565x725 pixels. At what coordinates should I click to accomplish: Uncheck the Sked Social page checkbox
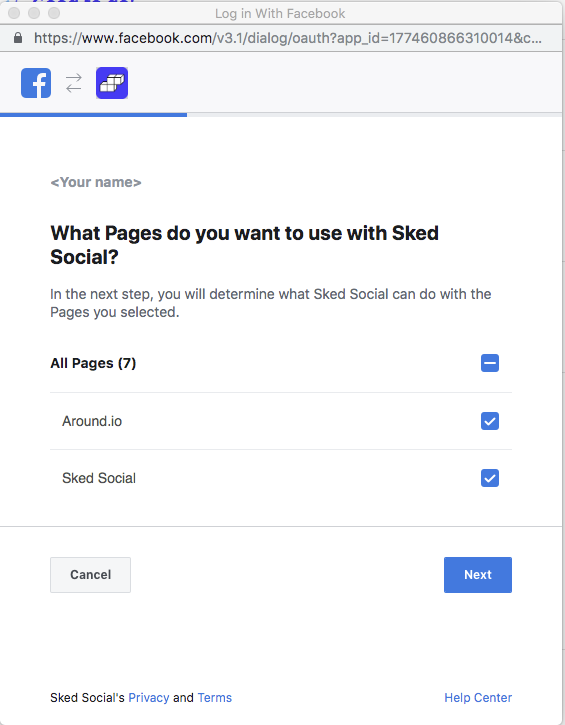(490, 478)
